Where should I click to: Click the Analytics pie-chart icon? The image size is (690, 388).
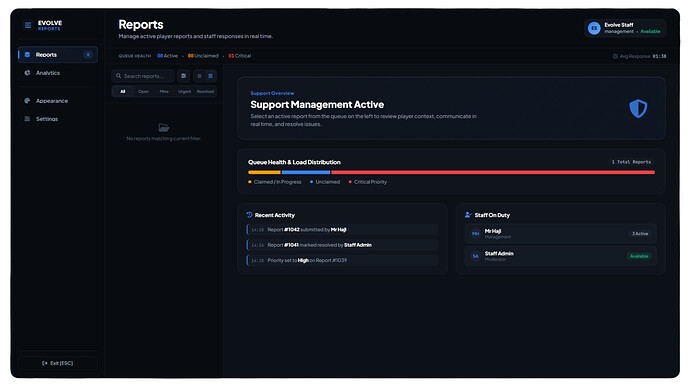(x=27, y=73)
